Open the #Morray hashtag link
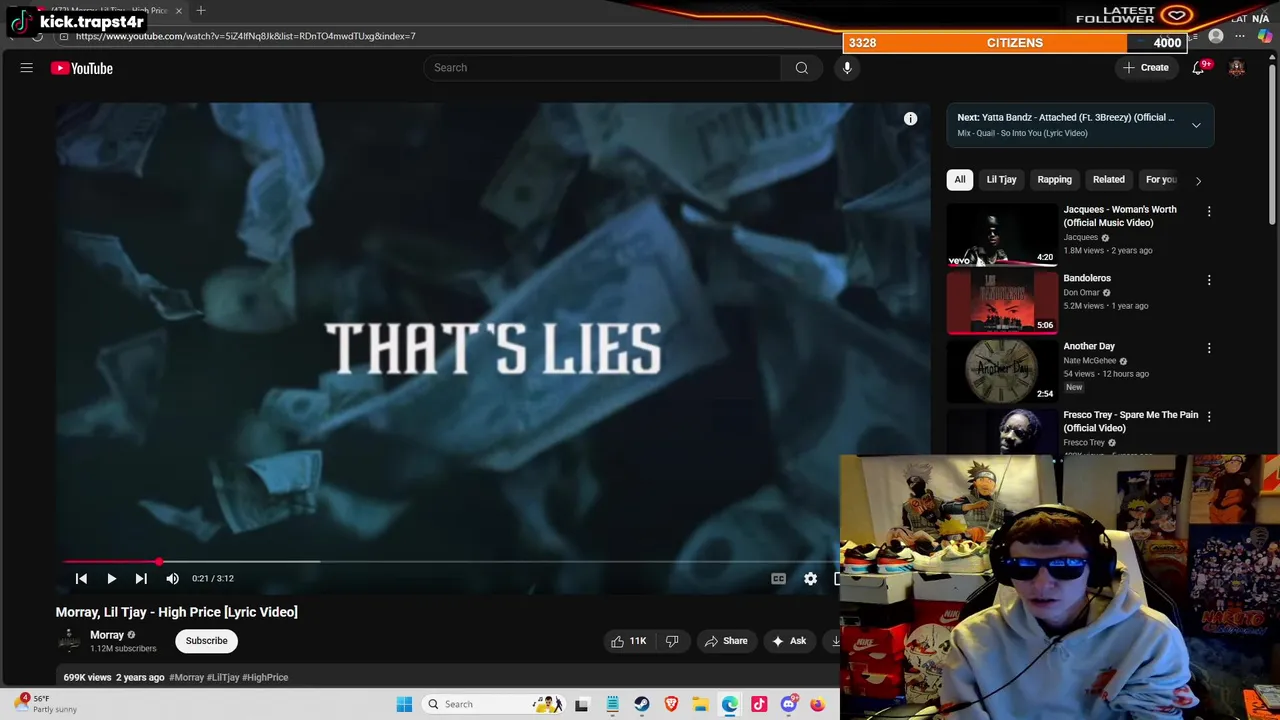1280x720 pixels. 186,677
